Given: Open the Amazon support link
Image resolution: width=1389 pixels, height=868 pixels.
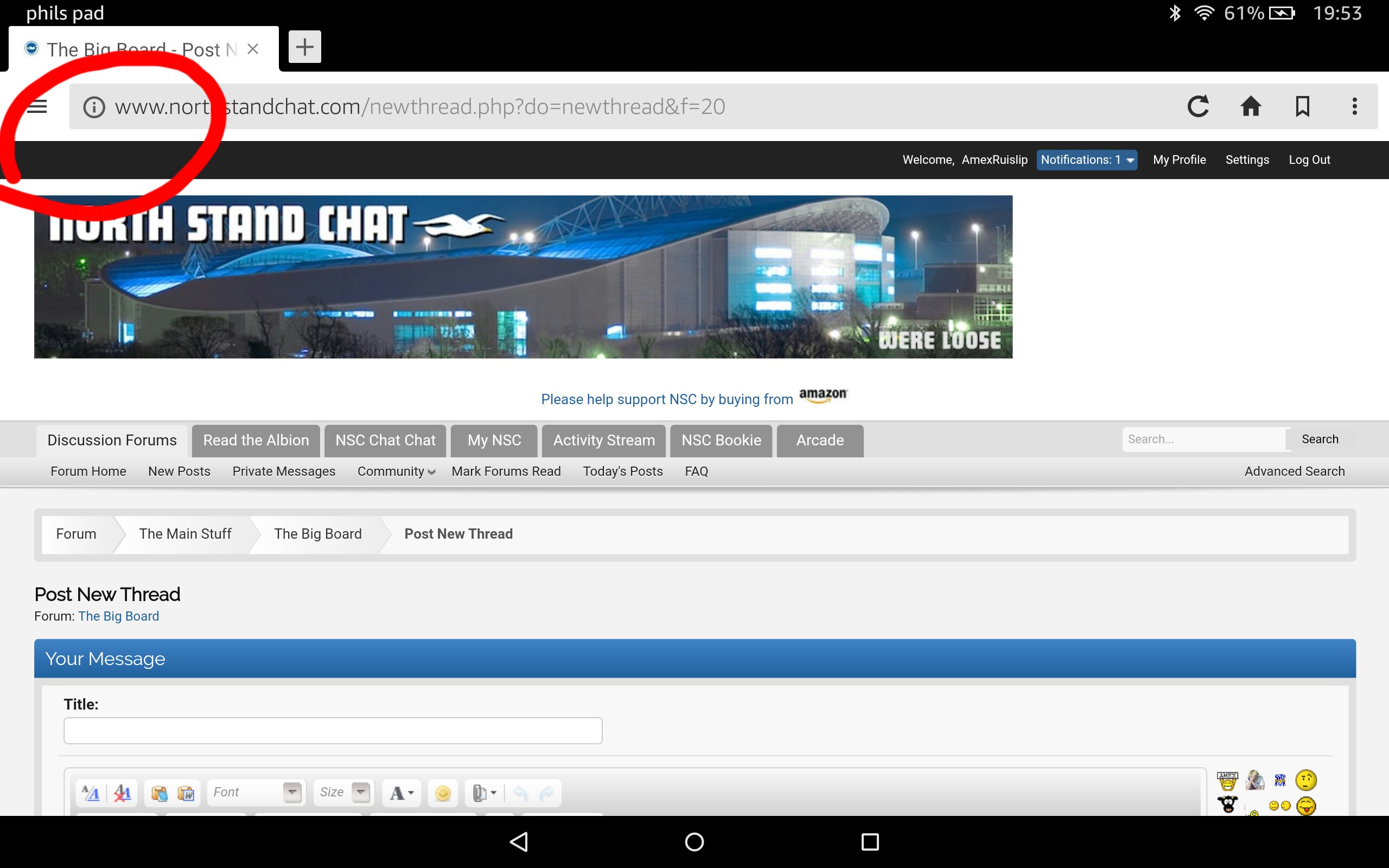Looking at the screenshot, I should click(694, 398).
